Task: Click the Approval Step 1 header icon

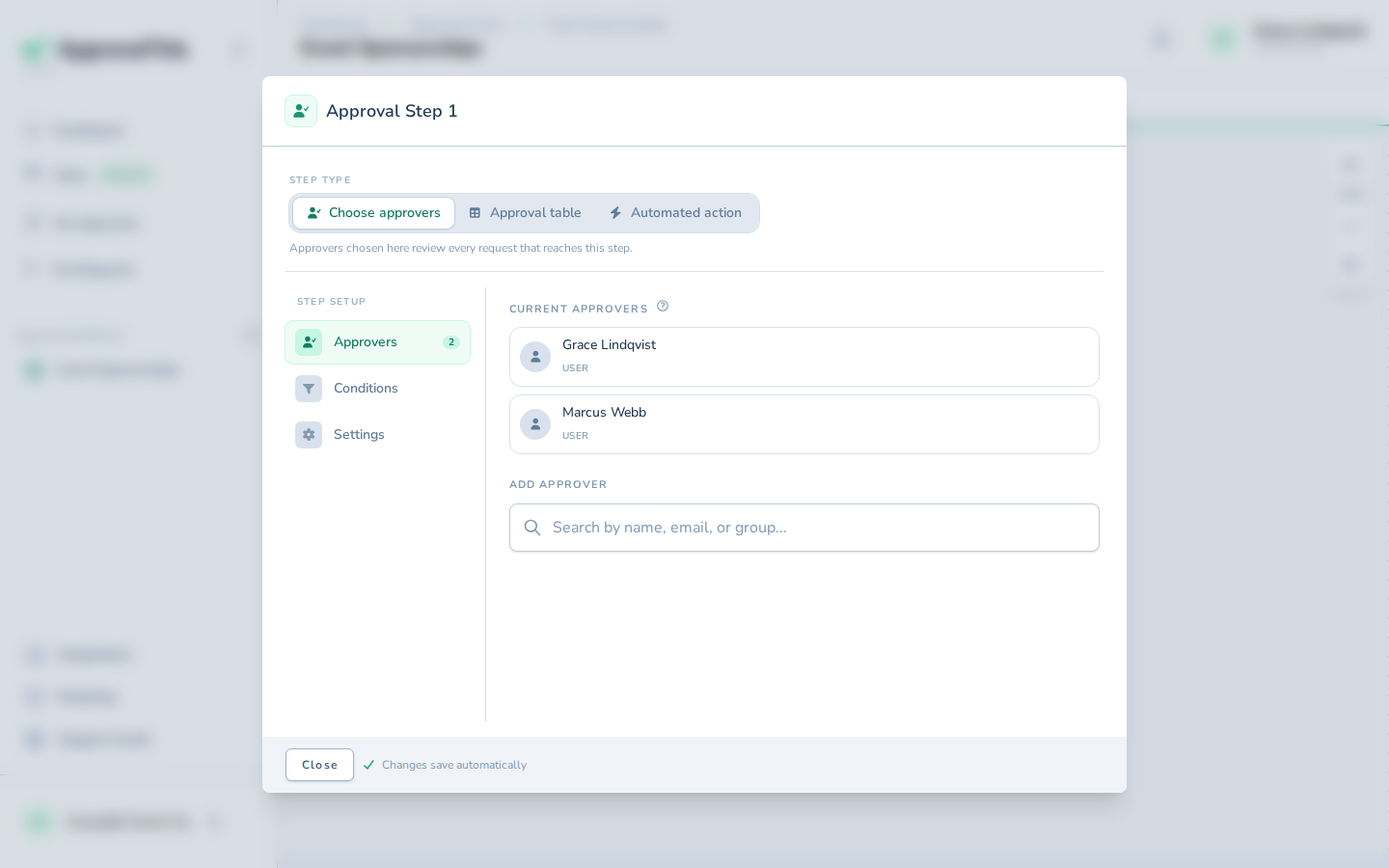Action: pyautogui.click(x=301, y=111)
